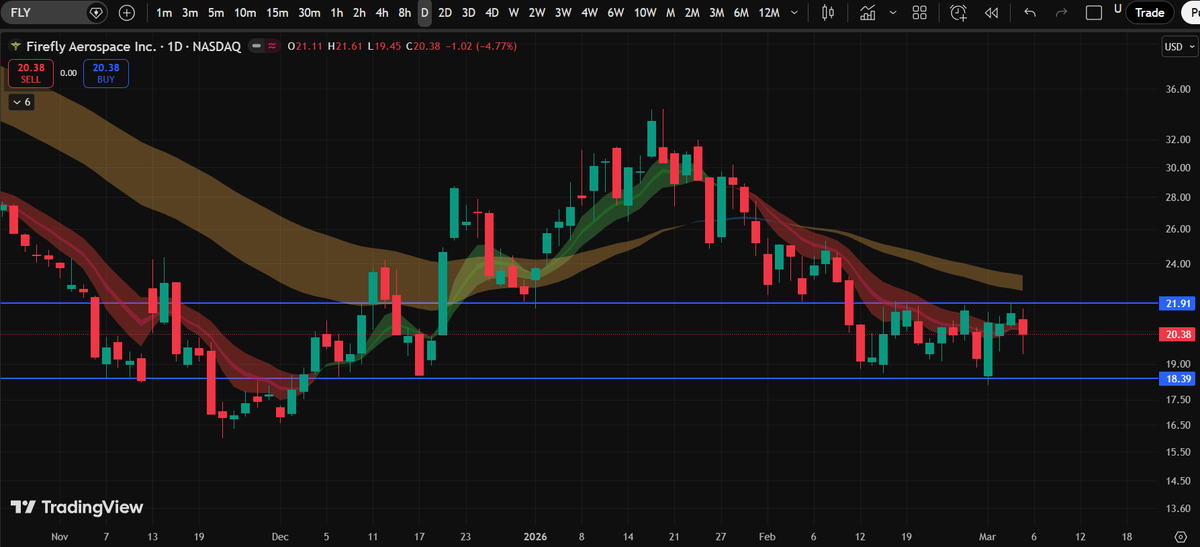Switch to the 1h timeframe

pyautogui.click(x=336, y=13)
